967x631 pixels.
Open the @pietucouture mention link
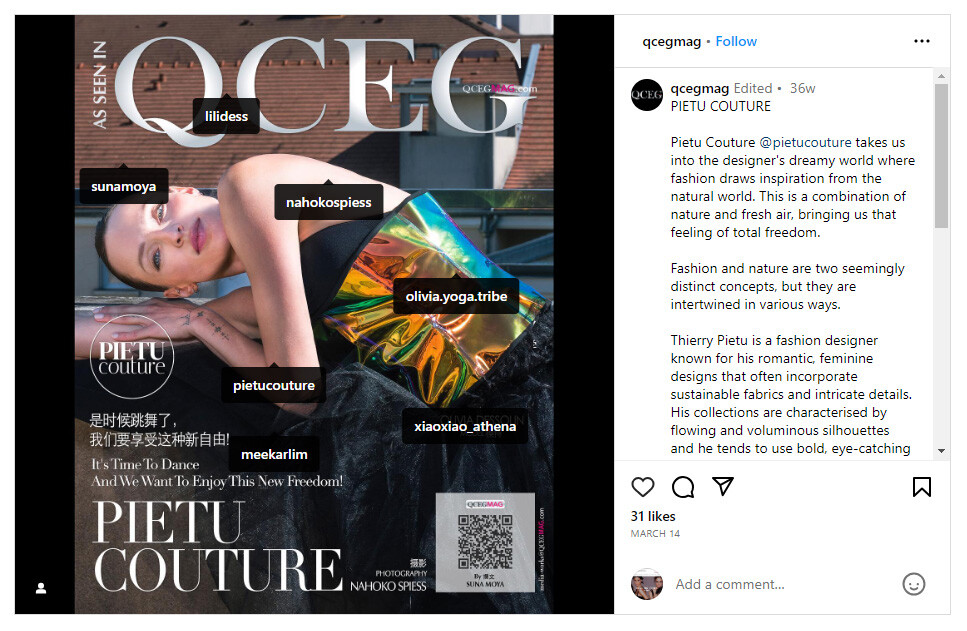coord(805,142)
